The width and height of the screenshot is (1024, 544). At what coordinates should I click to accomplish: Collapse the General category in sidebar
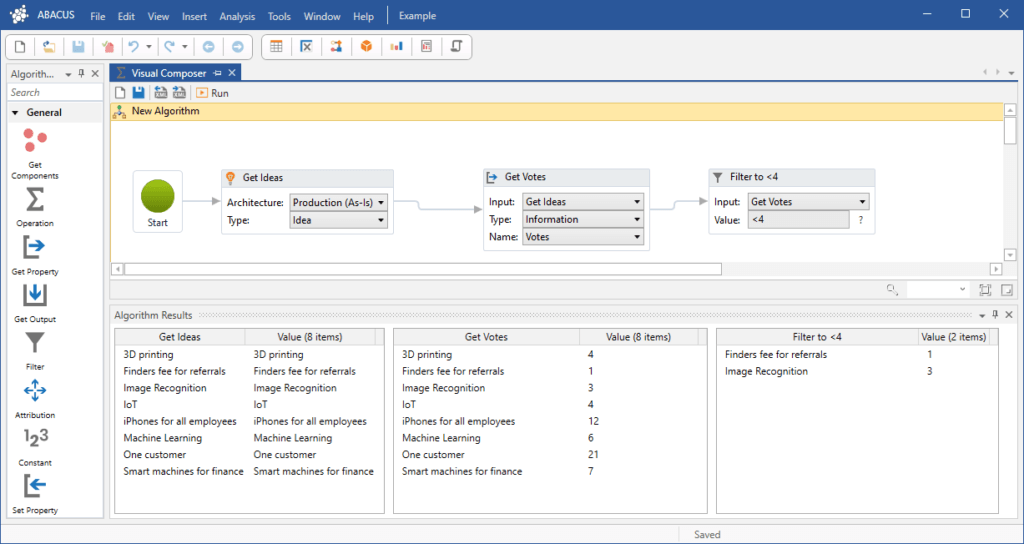coord(16,113)
